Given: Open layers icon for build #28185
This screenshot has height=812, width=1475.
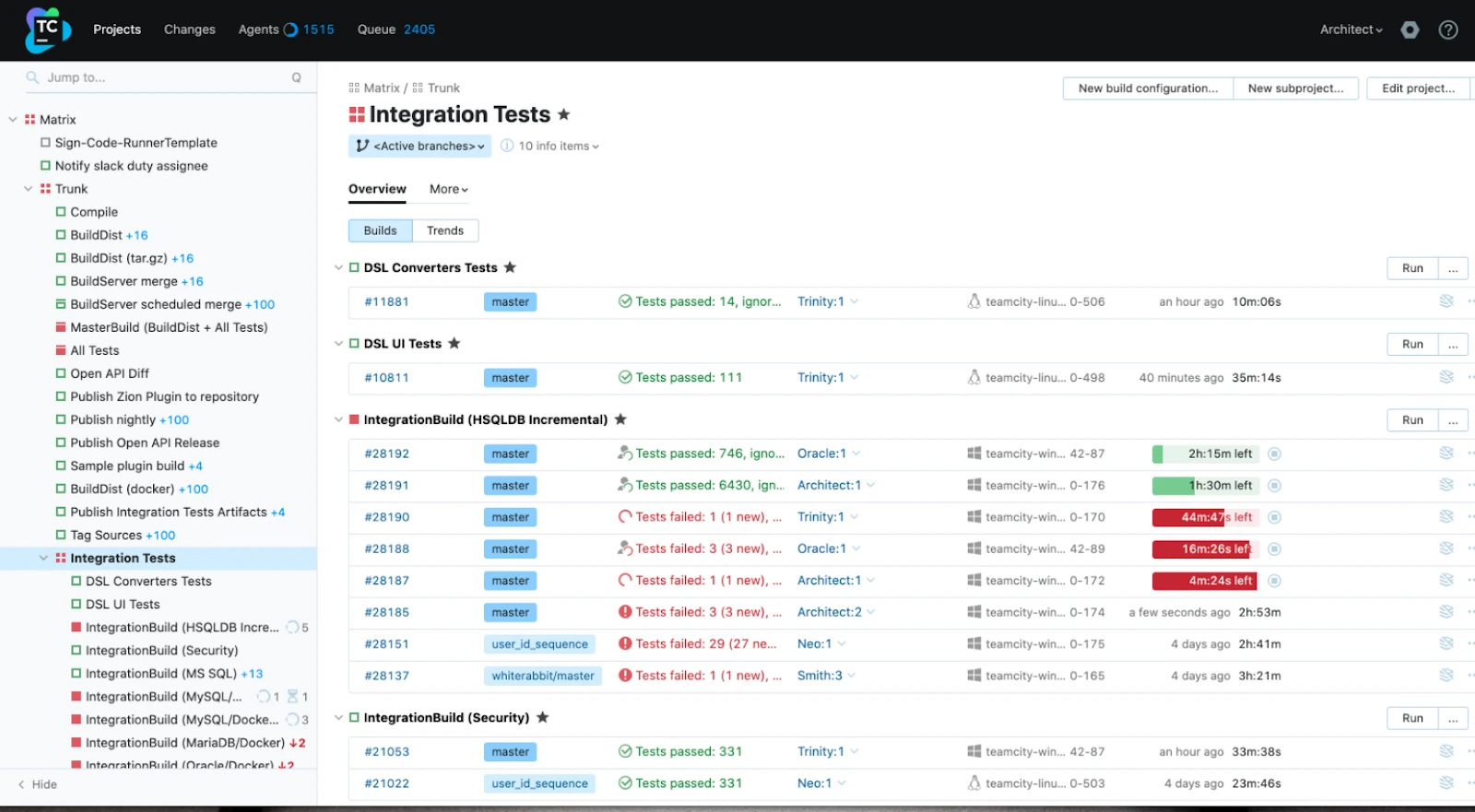Looking at the screenshot, I should 1446,612.
